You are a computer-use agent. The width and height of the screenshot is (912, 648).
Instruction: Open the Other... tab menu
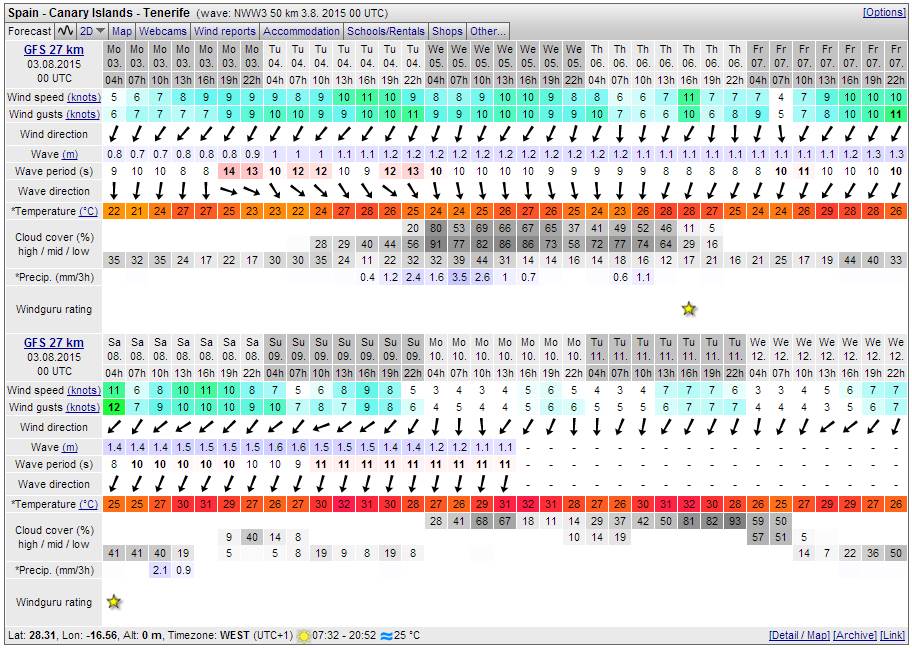tap(488, 31)
